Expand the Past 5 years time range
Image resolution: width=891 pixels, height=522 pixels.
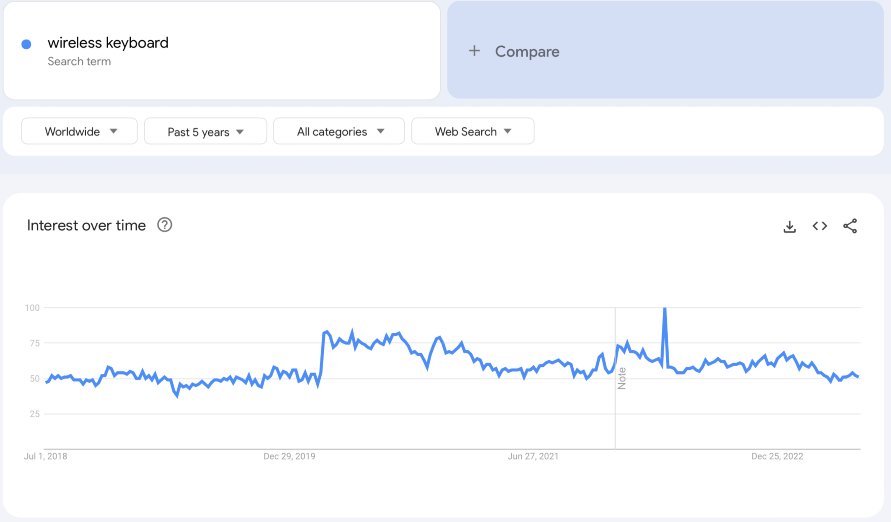click(x=205, y=131)
